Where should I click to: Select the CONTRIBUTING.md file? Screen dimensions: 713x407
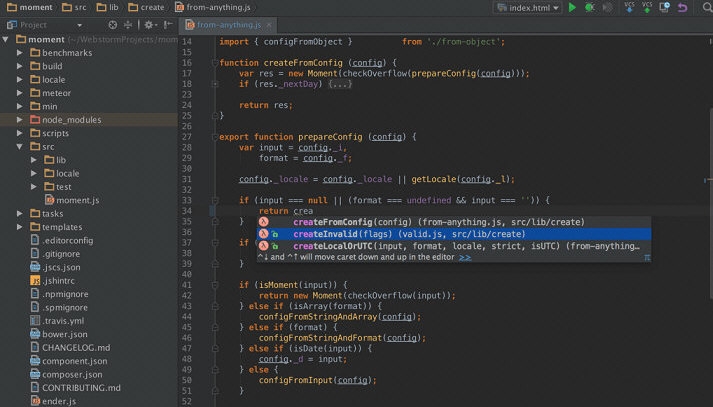75,388
